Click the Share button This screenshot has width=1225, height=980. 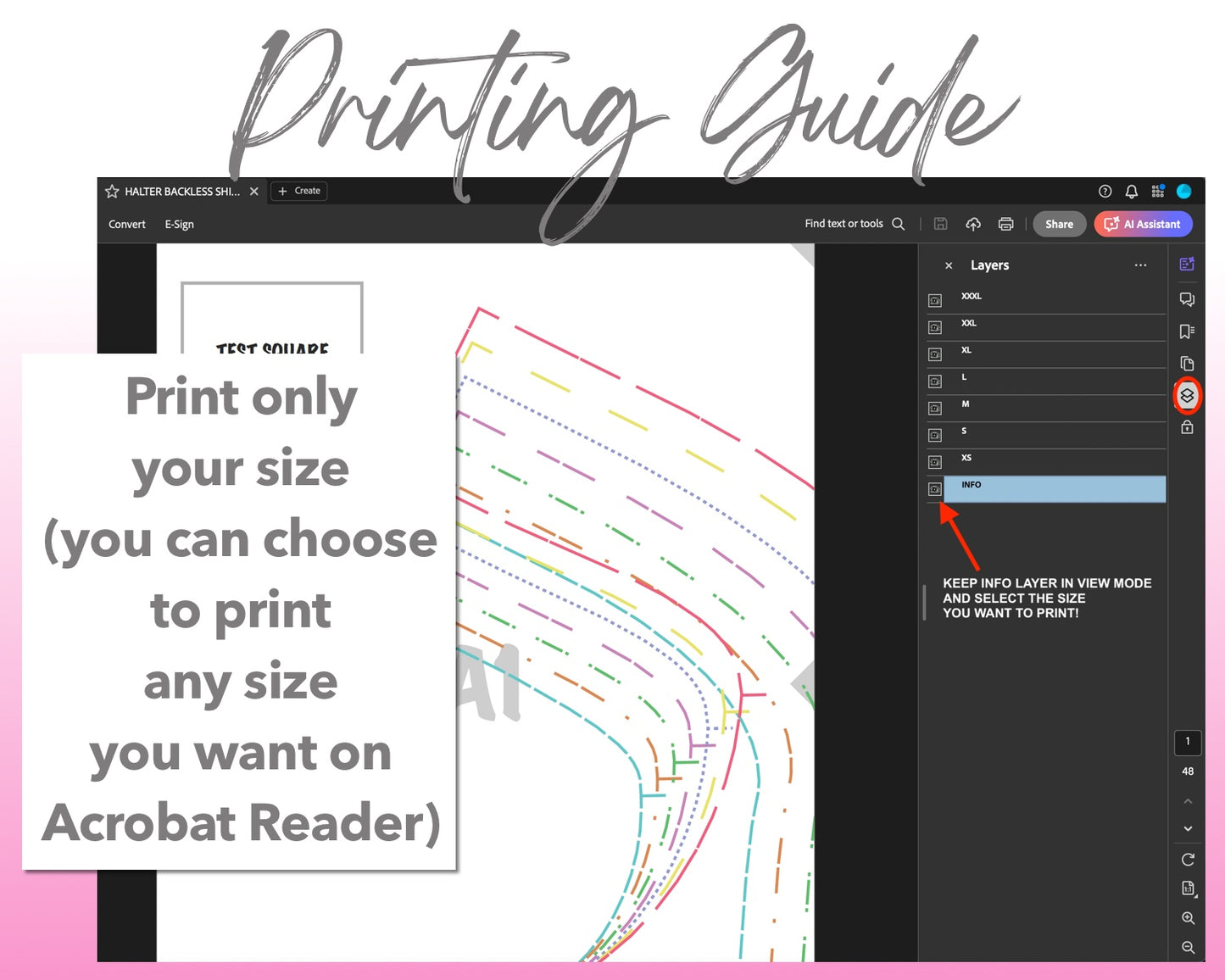click(x=1059, y=224)
